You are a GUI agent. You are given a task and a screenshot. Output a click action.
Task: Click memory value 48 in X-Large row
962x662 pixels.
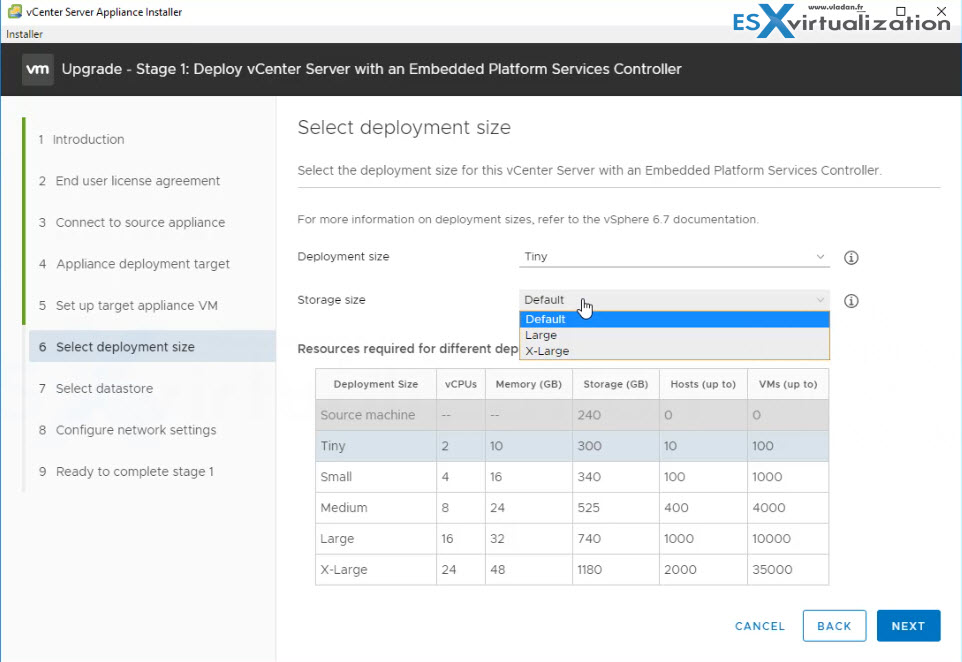(498, 569)
